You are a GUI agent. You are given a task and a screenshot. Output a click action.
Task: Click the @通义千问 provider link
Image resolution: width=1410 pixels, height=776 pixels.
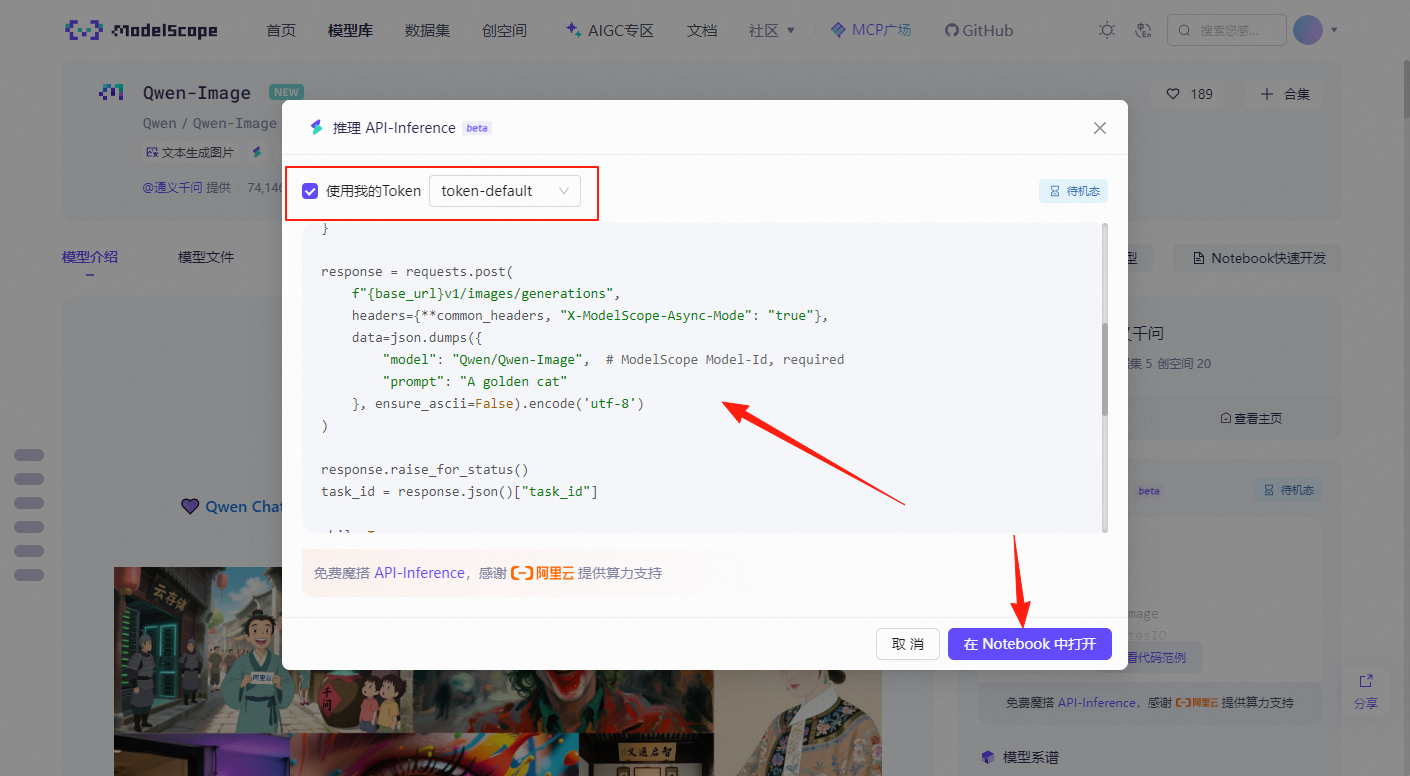173,187
